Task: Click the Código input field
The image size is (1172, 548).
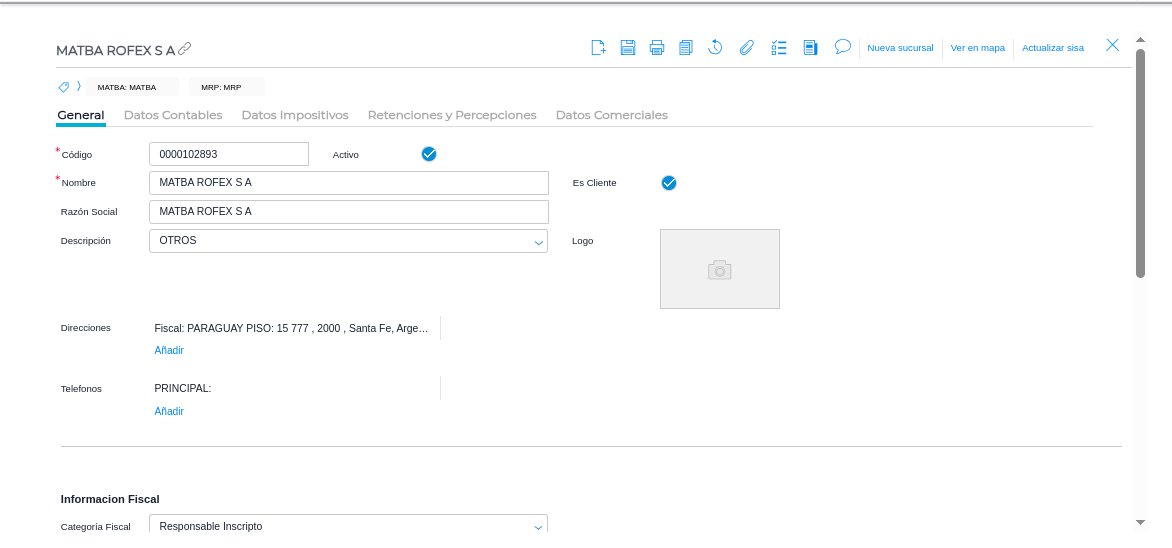Action: [229, 154]
